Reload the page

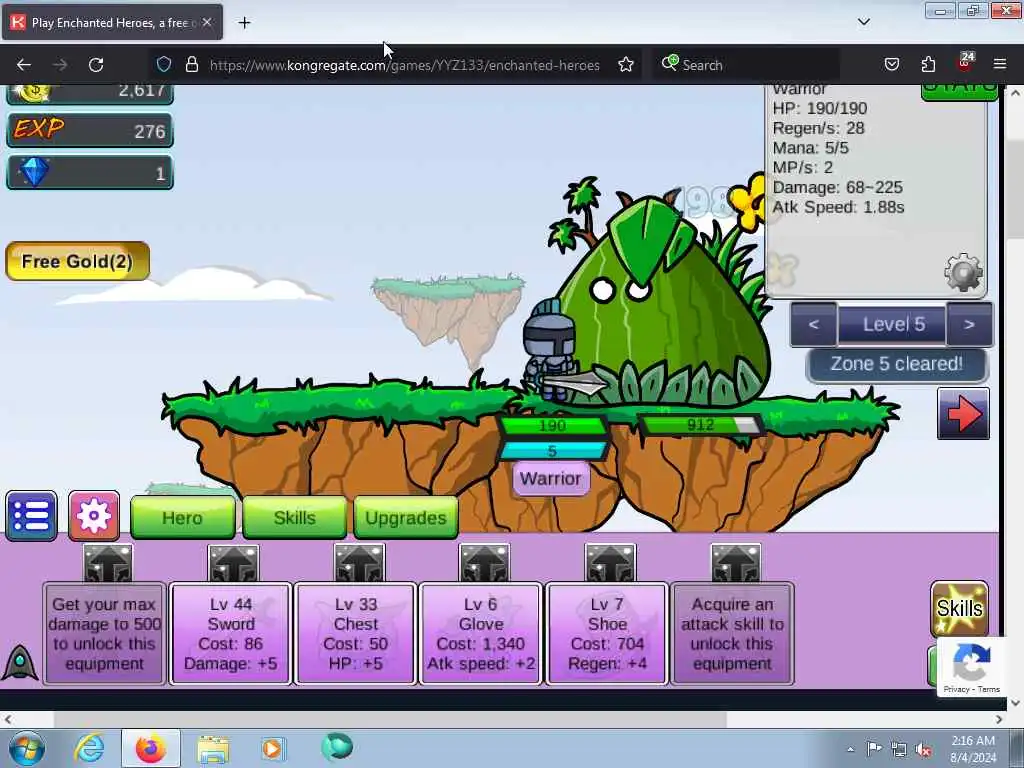pos(96,65)
